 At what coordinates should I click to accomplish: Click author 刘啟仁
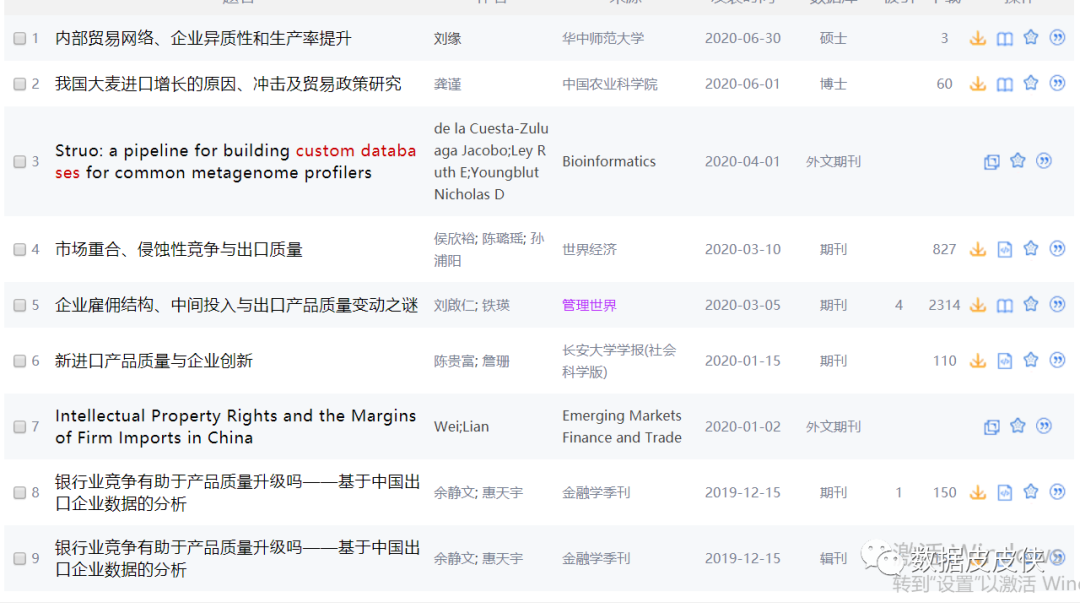pos(455,305)
